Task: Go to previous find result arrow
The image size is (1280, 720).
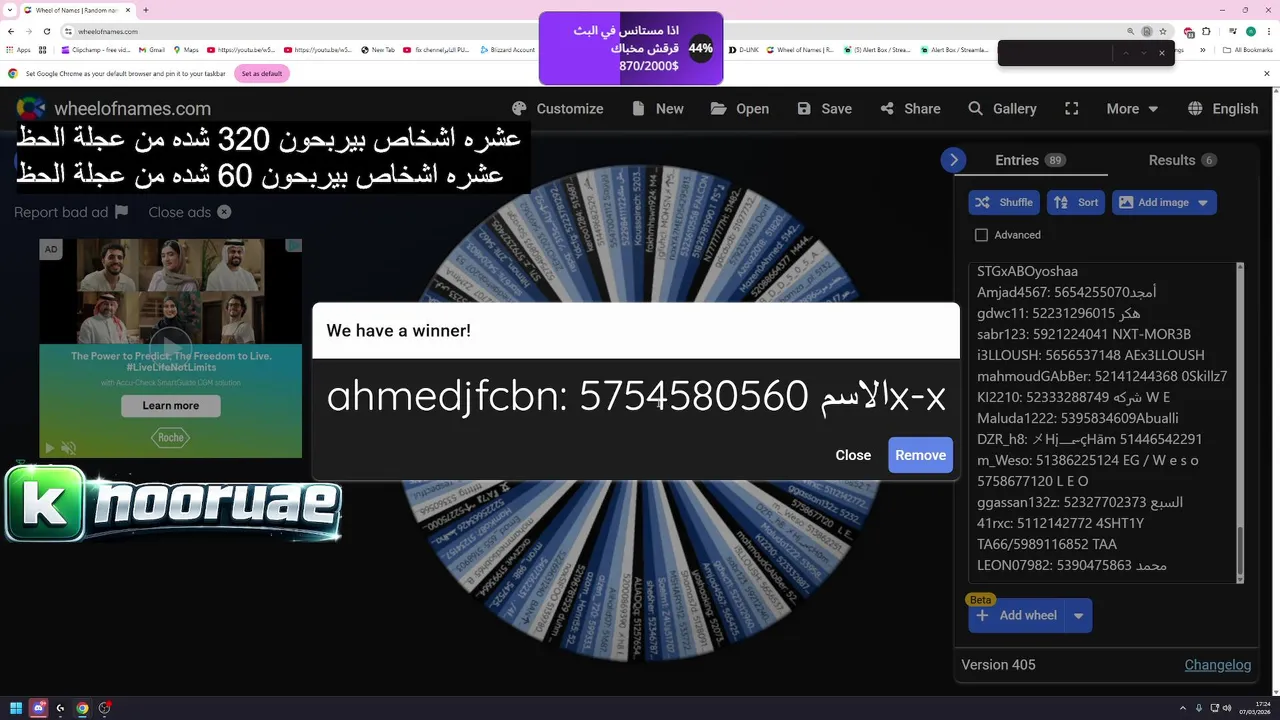Action: tap(1125, 53)
